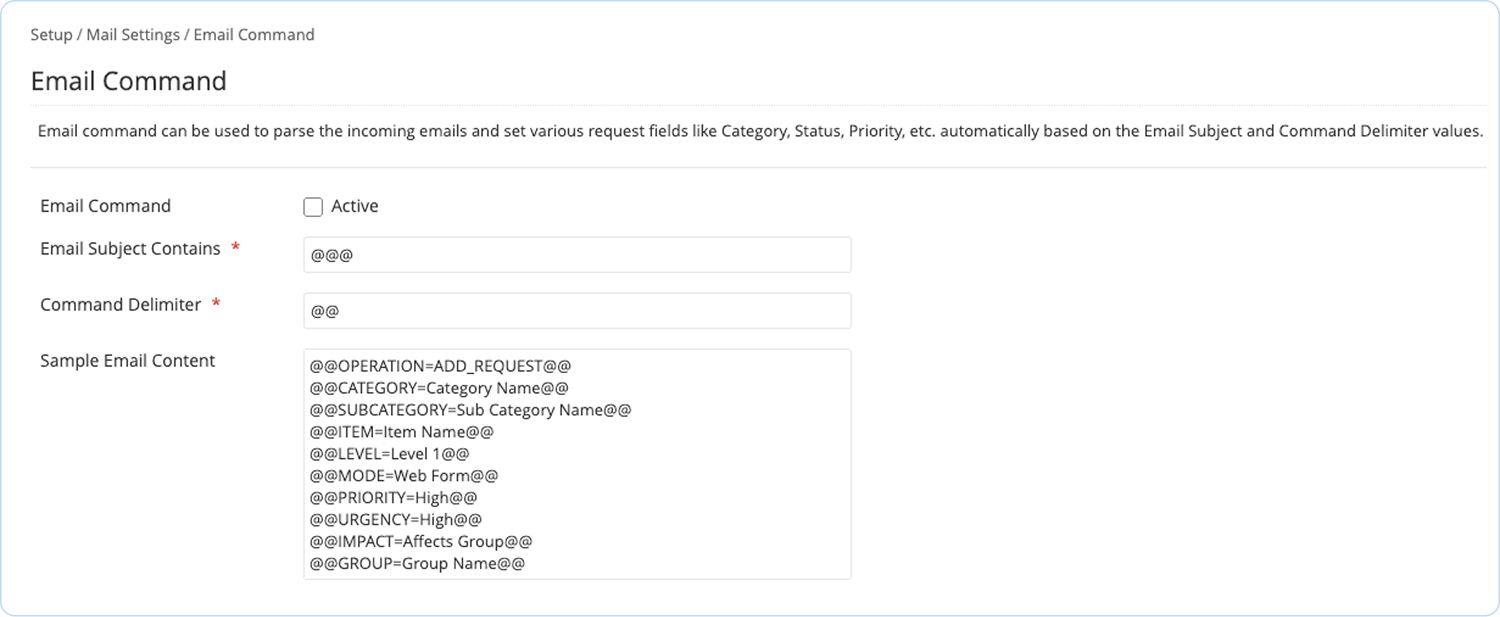Click the Command Delimiter field label

[121, 304]
